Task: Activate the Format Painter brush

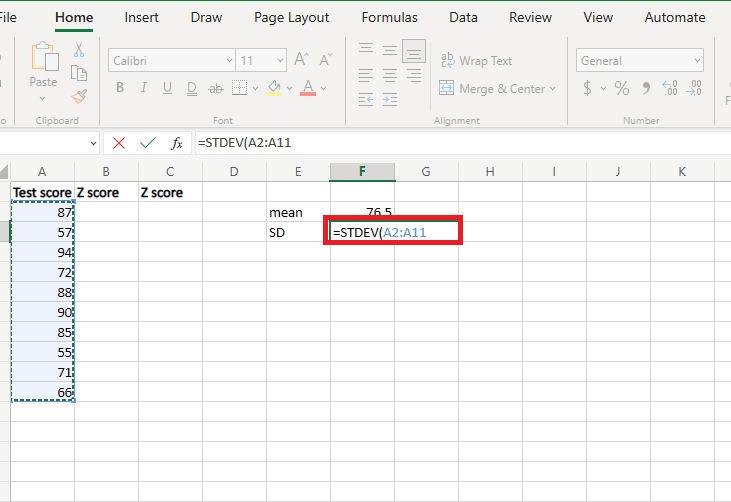Action: click(79, 96)
